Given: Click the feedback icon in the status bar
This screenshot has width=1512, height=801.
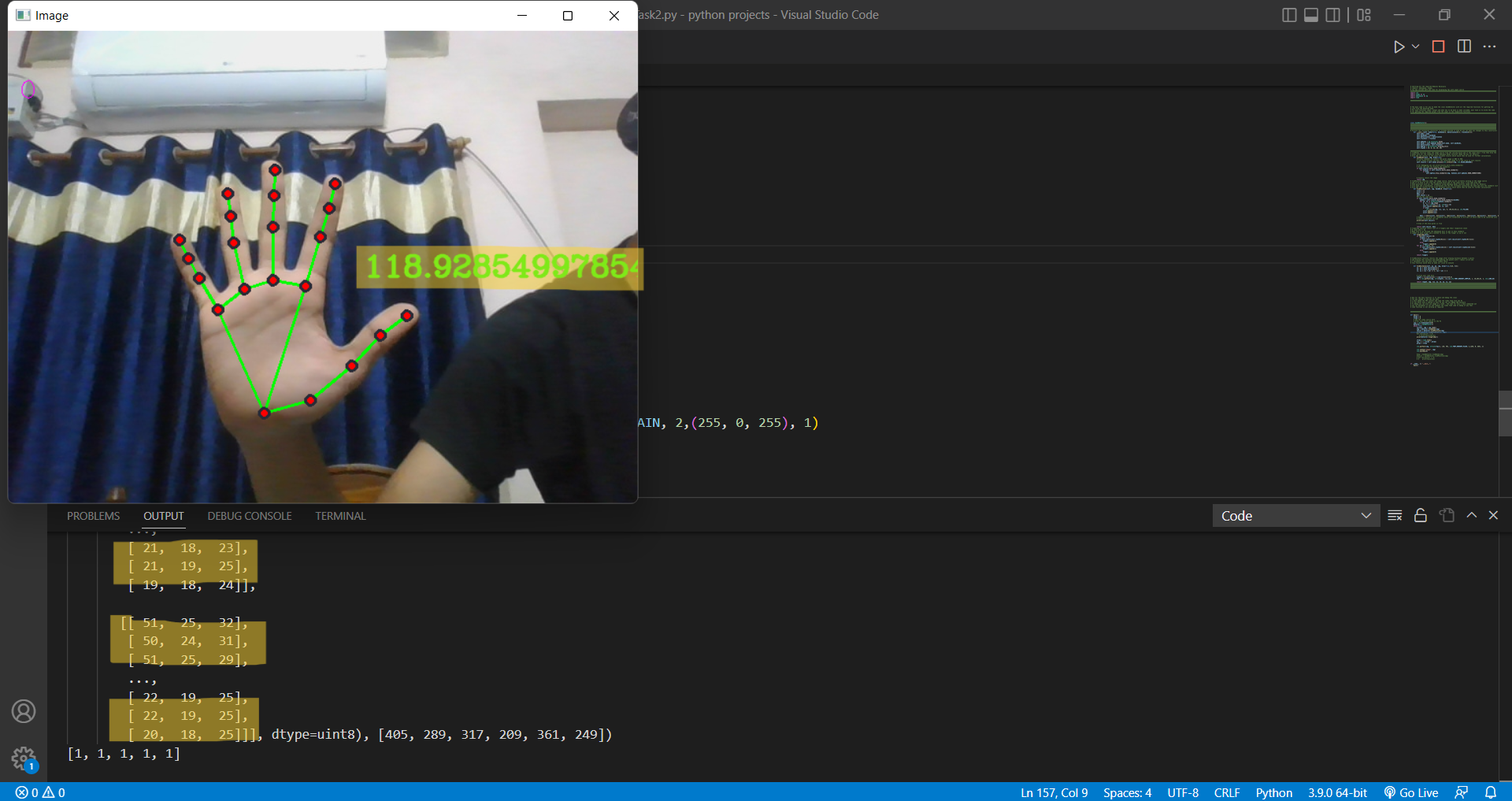Looking at the screenshot, I should tap(1461, 792).
